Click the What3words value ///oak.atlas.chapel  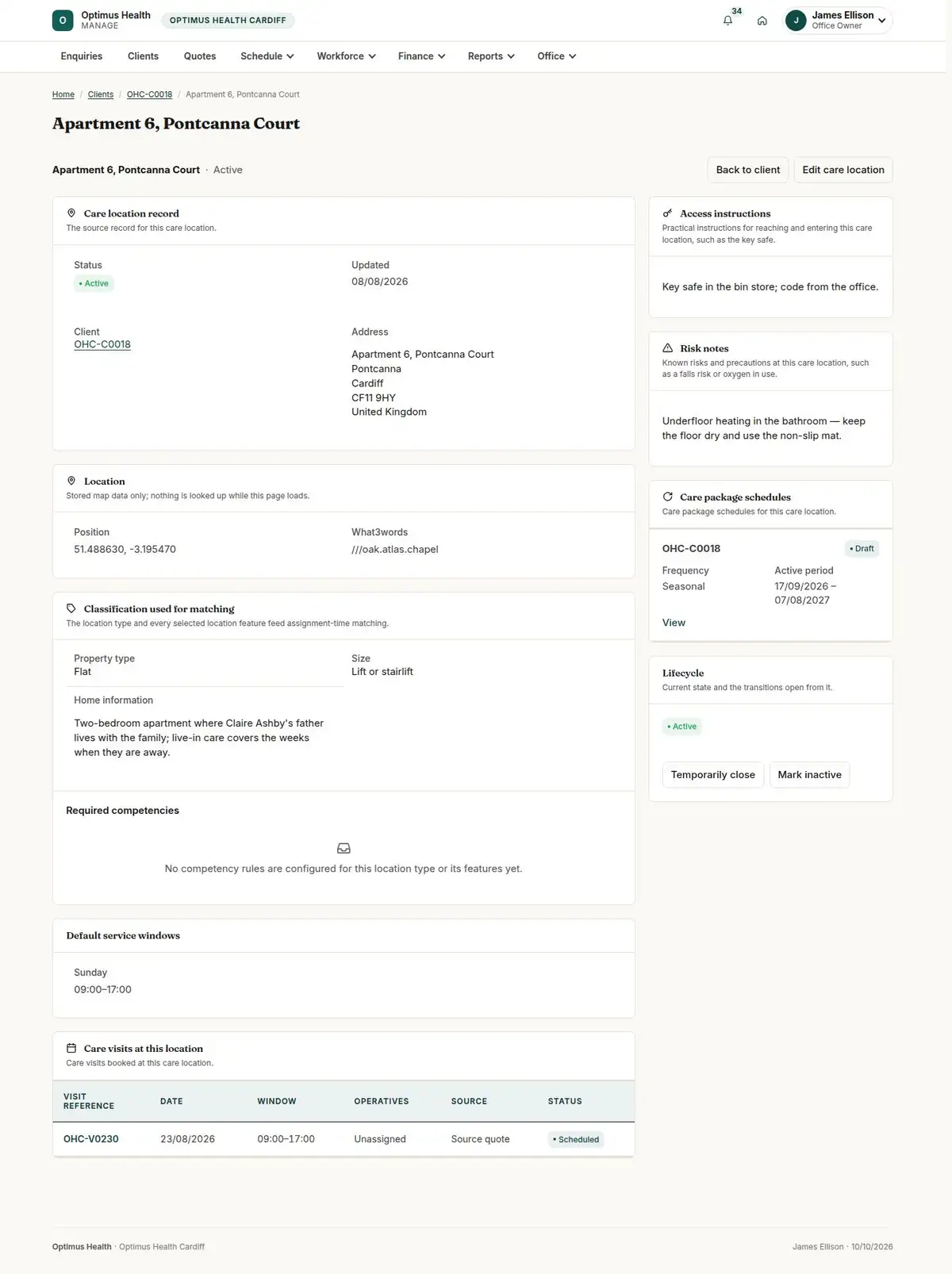pyautogui.click(x=395, y=549)
